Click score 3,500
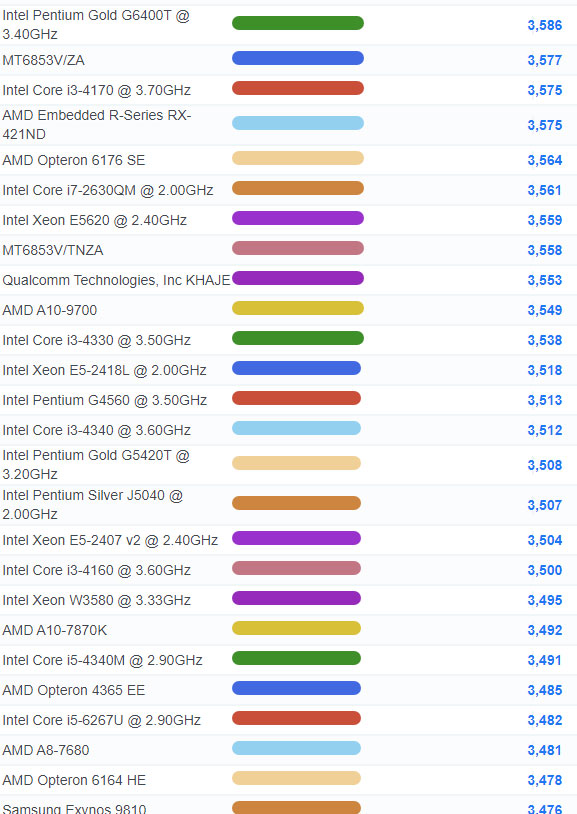577x814 pixels. click(545, 571)
